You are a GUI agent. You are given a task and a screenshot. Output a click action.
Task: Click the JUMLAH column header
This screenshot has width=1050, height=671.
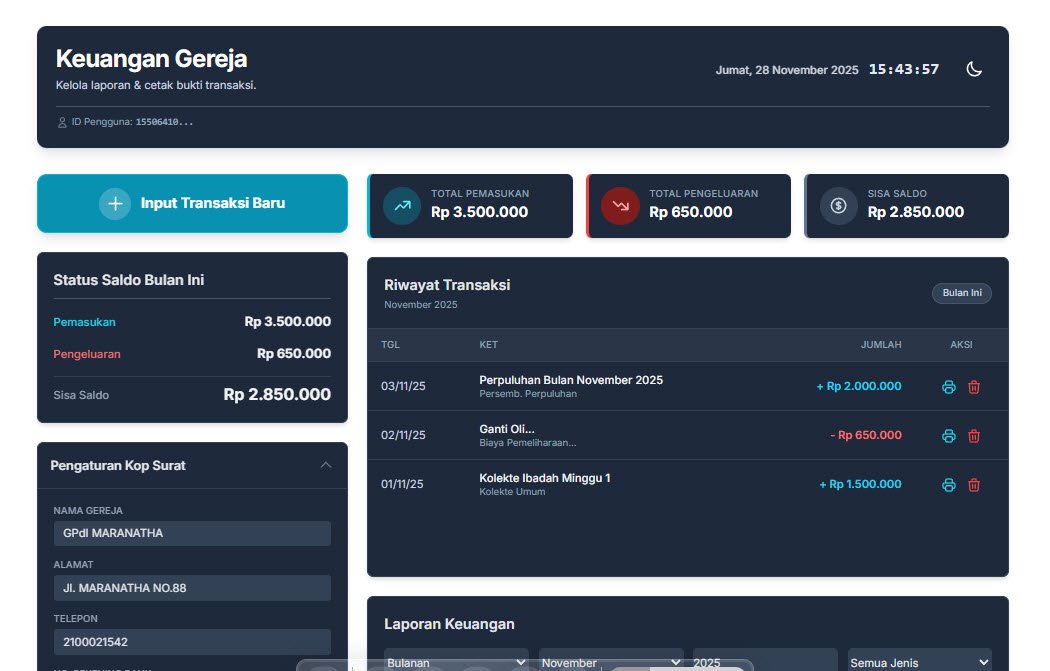[x=881, y=345]
